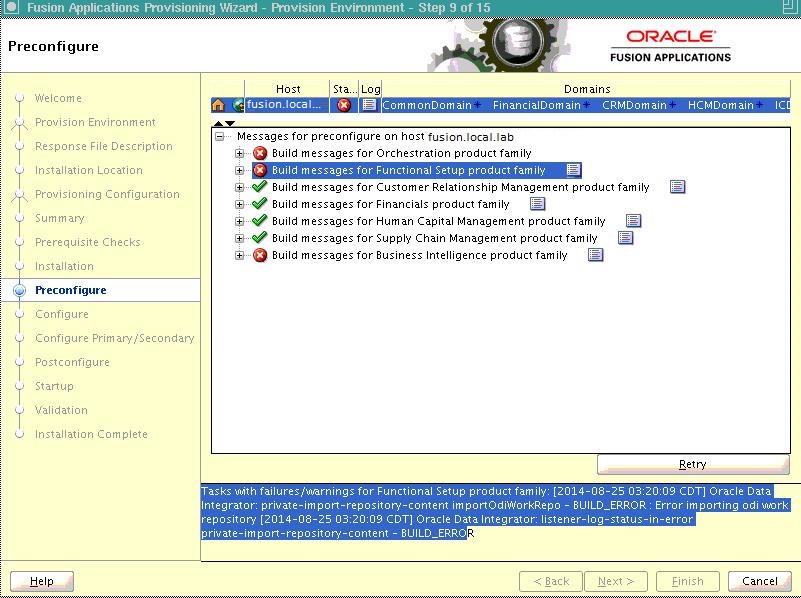Image resolution: width=801 pixels, height=598 pixels.
Task: Click HCMDomain in the Domains column
Action: tap(720, 105)
